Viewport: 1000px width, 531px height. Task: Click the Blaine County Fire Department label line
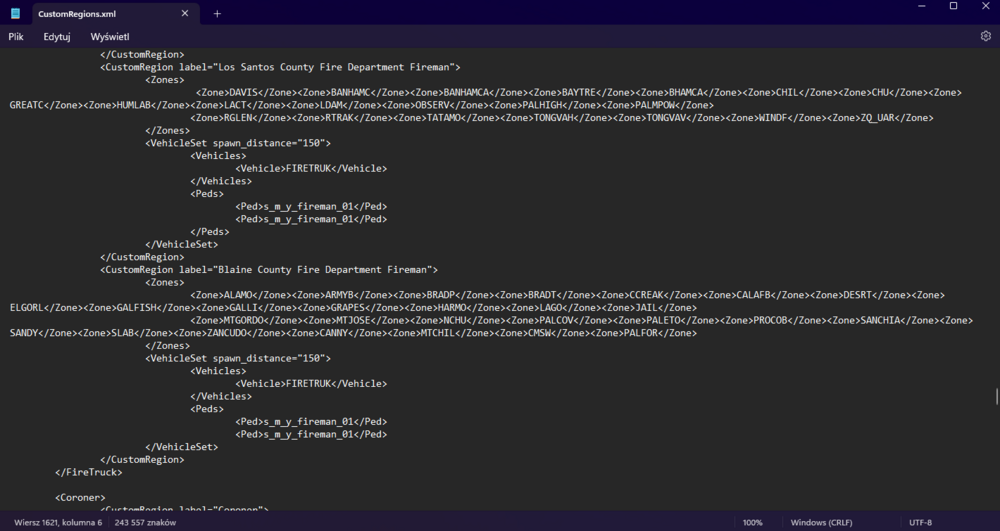268,270
